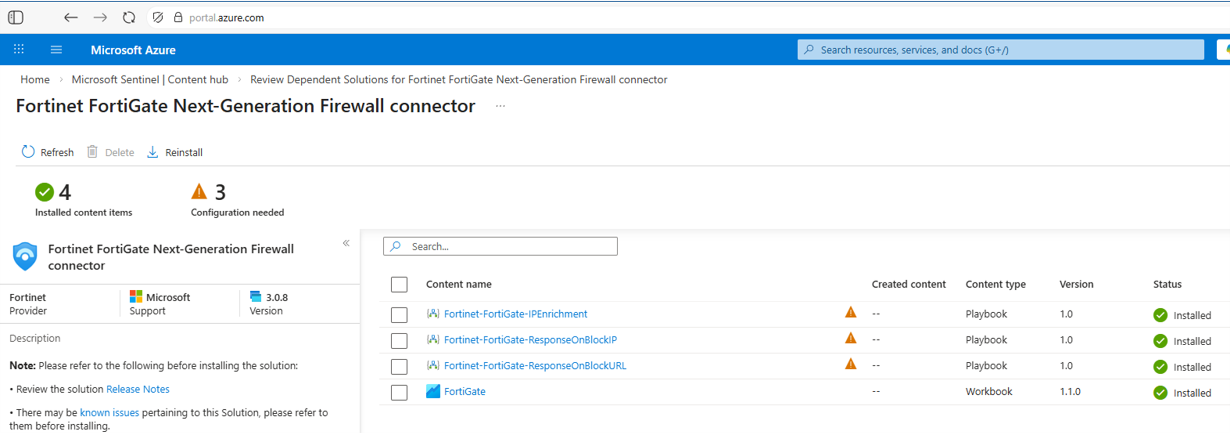Open the Azure portal hamburger menu
This screenshot has height=433, width=1230.
(x=56, y=49)
